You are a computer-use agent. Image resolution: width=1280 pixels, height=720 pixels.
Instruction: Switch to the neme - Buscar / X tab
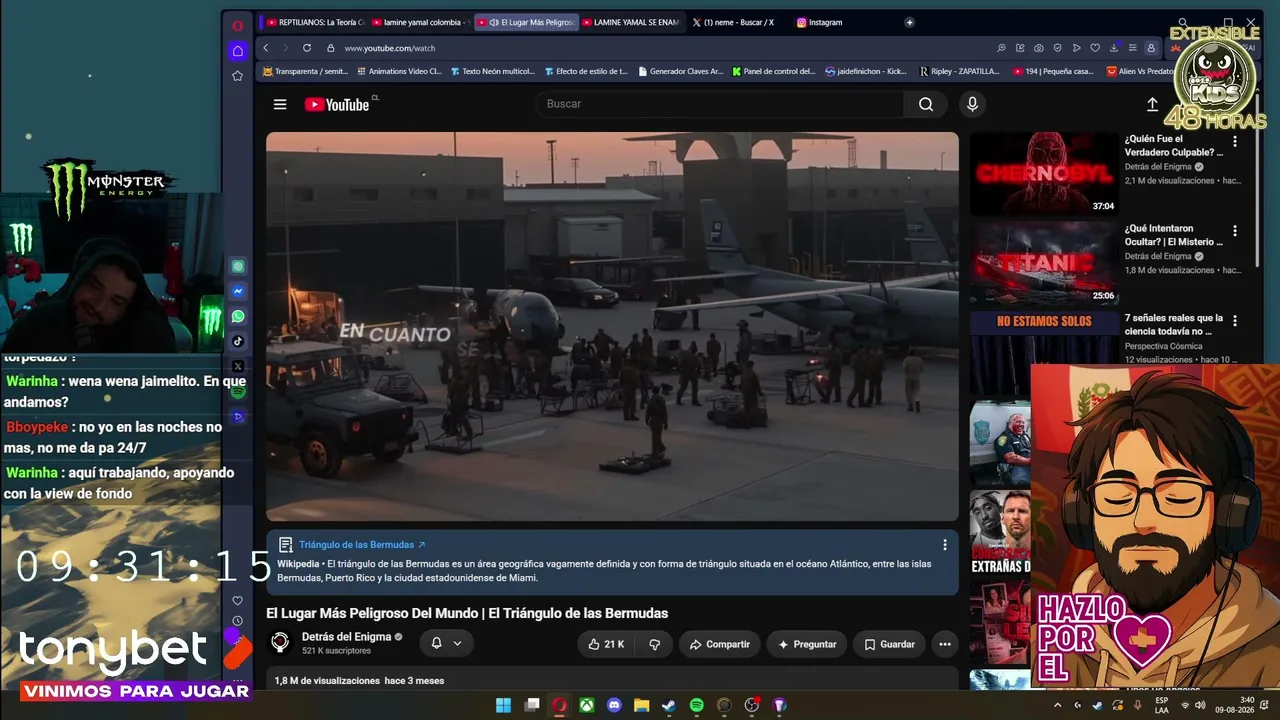[736, 22]
